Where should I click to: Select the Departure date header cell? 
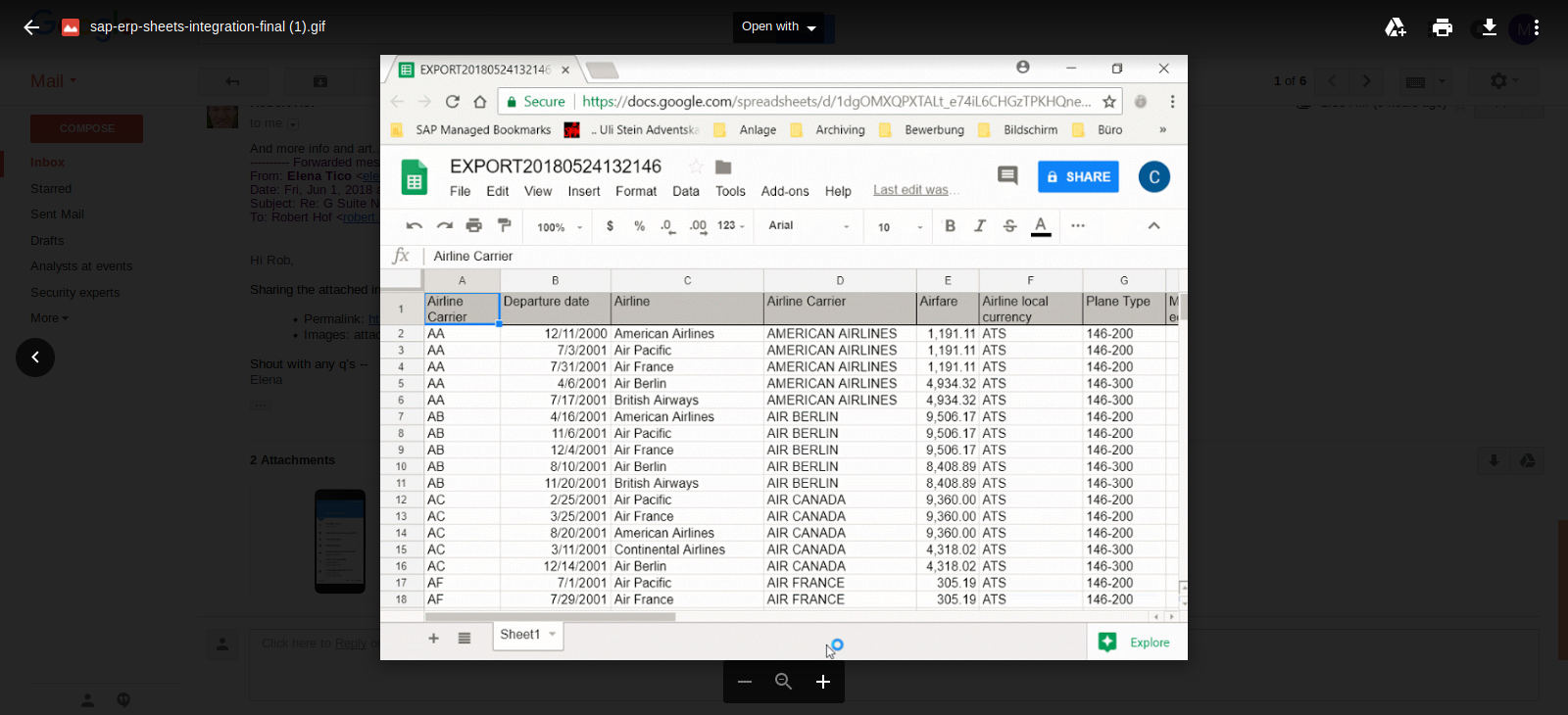pos(555,309)
